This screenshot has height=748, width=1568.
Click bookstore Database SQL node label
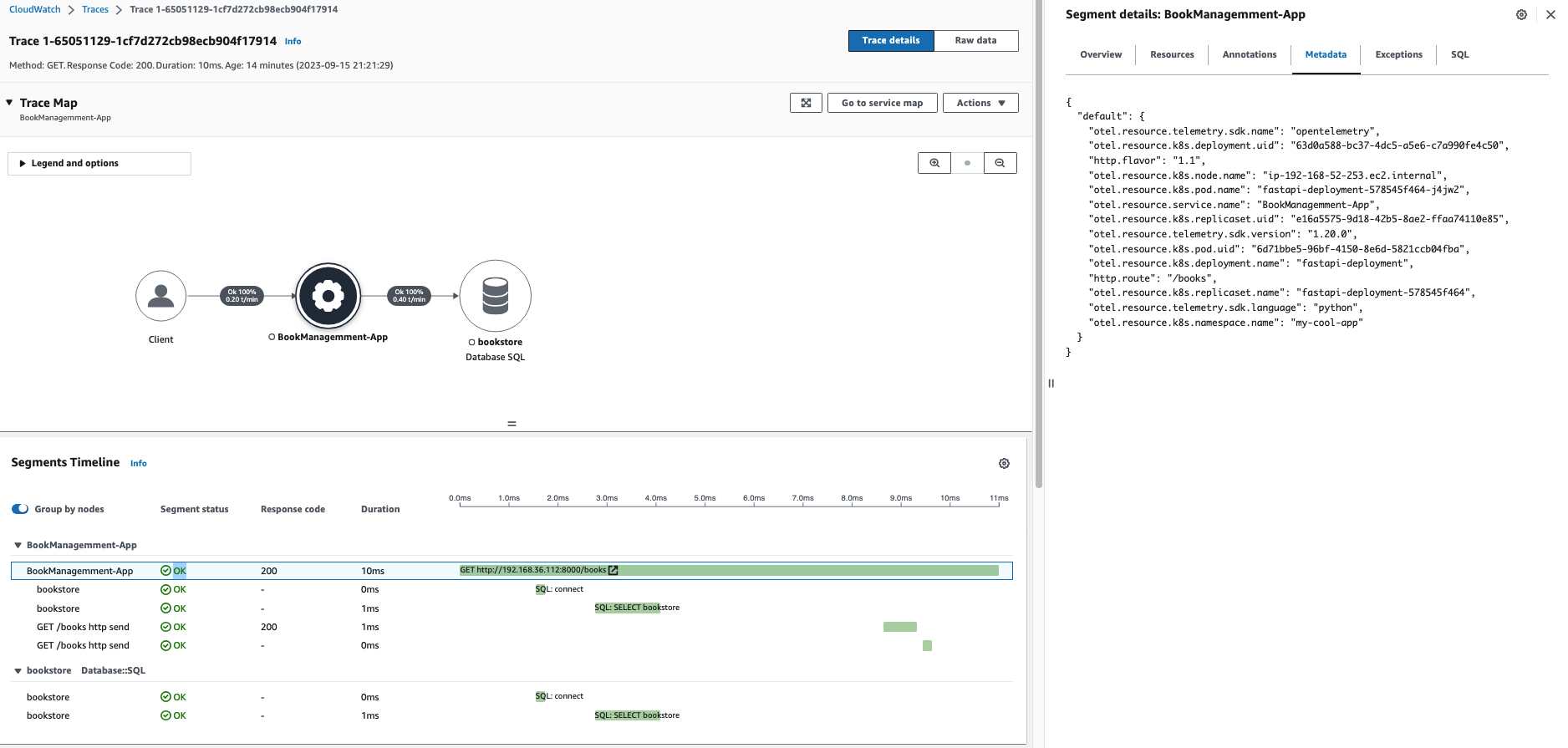[x=496, y=349]
